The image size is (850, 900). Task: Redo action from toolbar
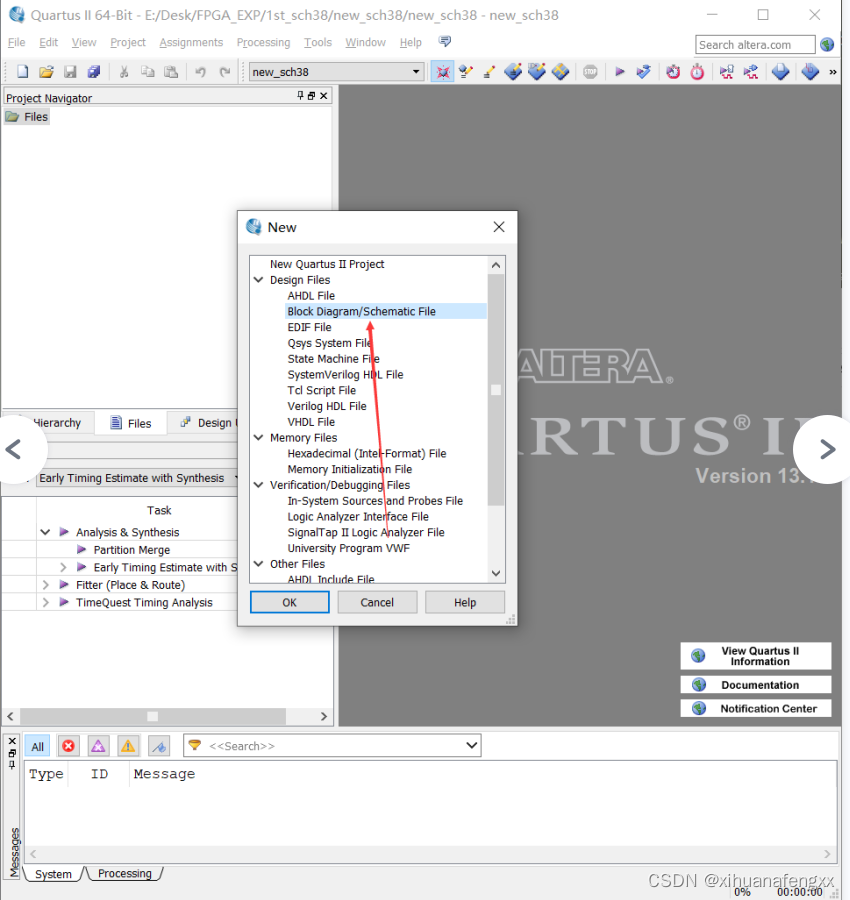tap(224, 71)
